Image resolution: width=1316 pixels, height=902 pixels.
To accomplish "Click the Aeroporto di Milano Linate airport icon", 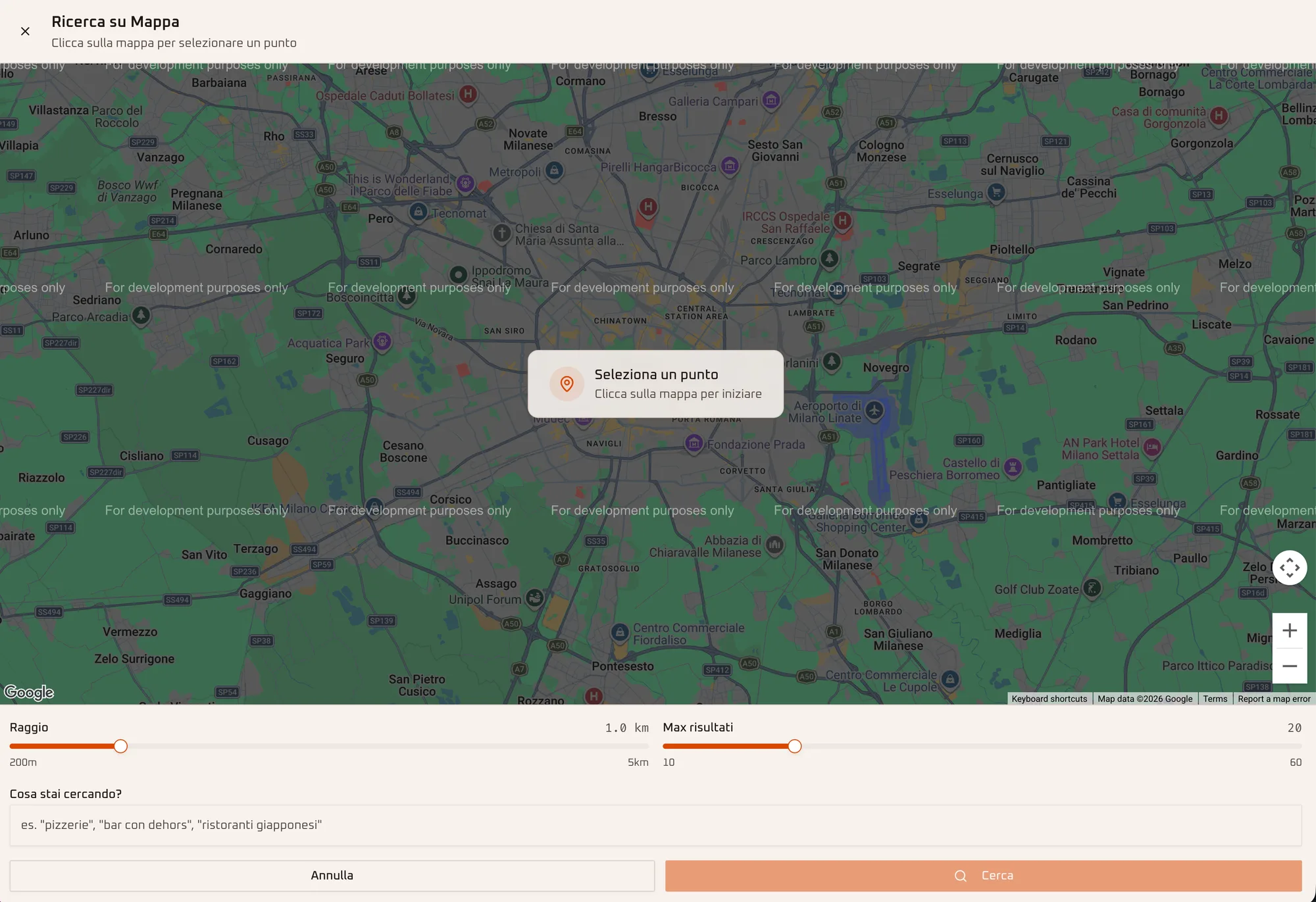I will [x=874, y=411].
